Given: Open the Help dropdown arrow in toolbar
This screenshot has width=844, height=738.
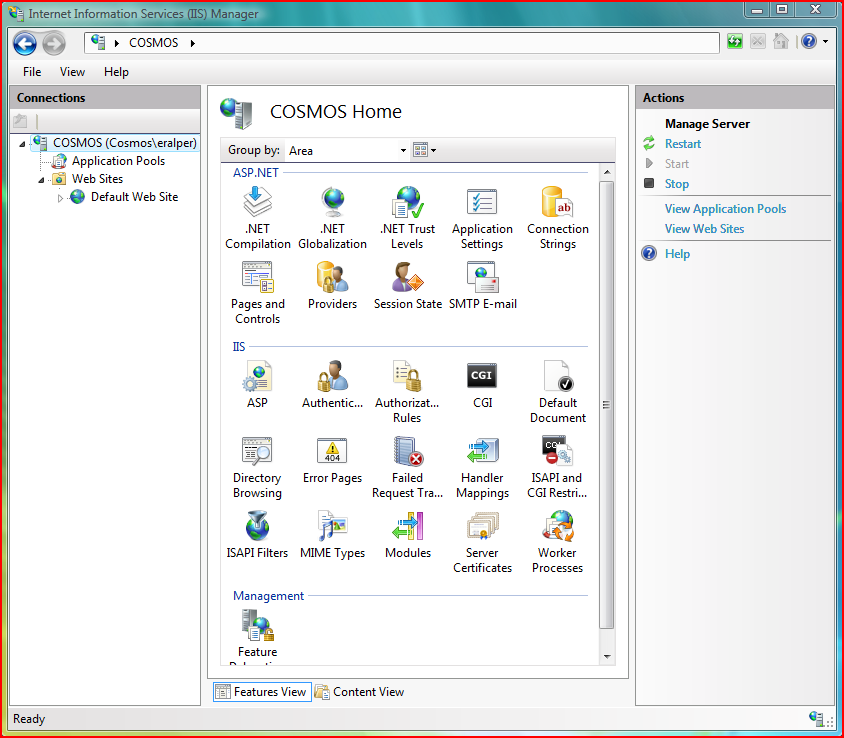Looking at the screenshot, I should coord(825,41).
